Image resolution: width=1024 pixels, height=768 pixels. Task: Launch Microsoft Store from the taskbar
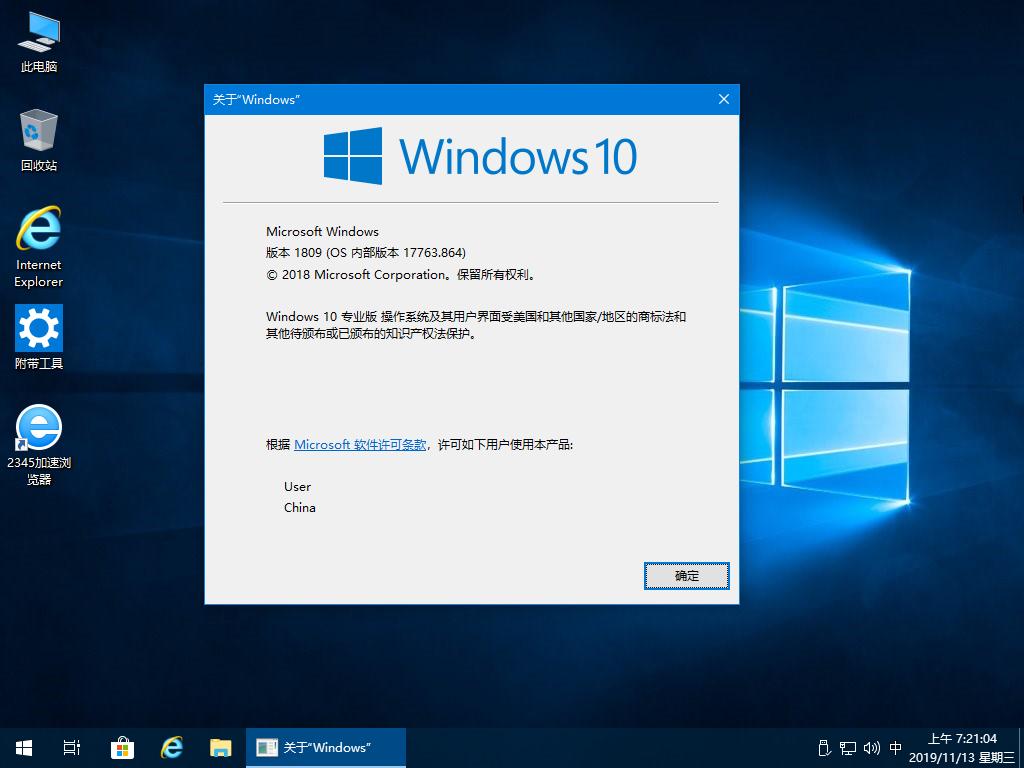point(122,748)
